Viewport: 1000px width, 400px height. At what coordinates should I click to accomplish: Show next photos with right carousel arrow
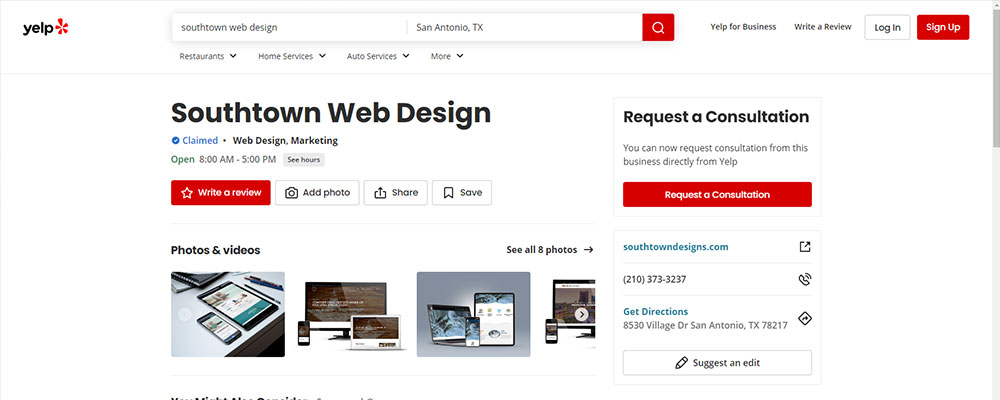581,314
